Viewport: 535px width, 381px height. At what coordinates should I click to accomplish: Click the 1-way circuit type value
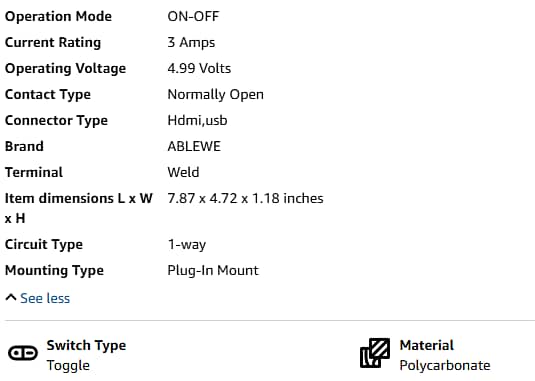(x=187, y=245)
